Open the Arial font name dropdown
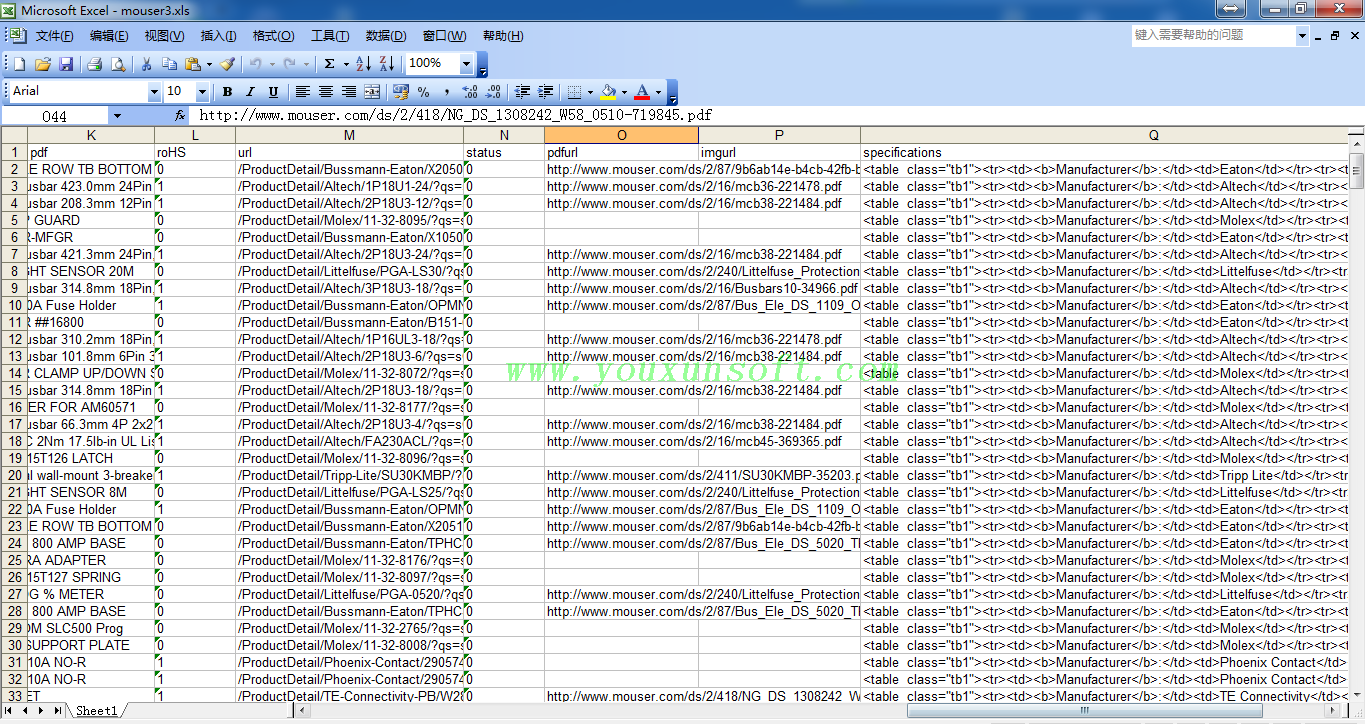Screen dimensions: 1365x724 pyautogui.click(x=154, y=92)
